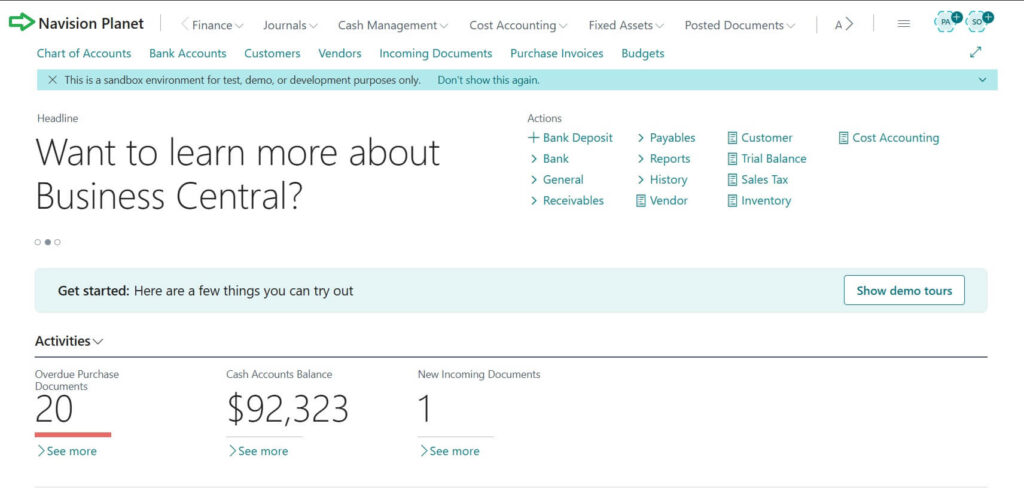Close the sandbox notification with X icon

click(52, 80)
